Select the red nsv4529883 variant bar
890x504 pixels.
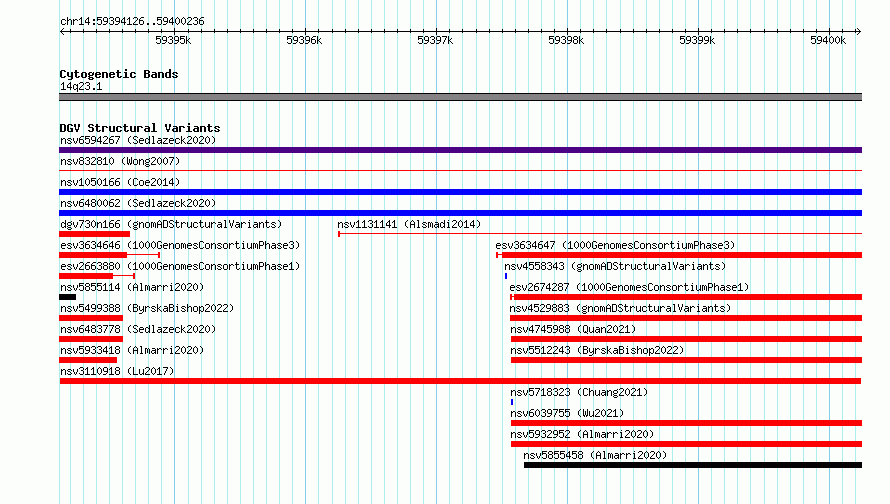tap(686, 318)
